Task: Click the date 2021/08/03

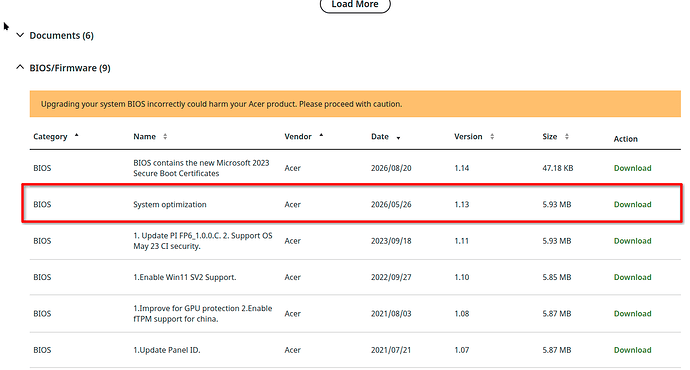Action: (391, 314)
